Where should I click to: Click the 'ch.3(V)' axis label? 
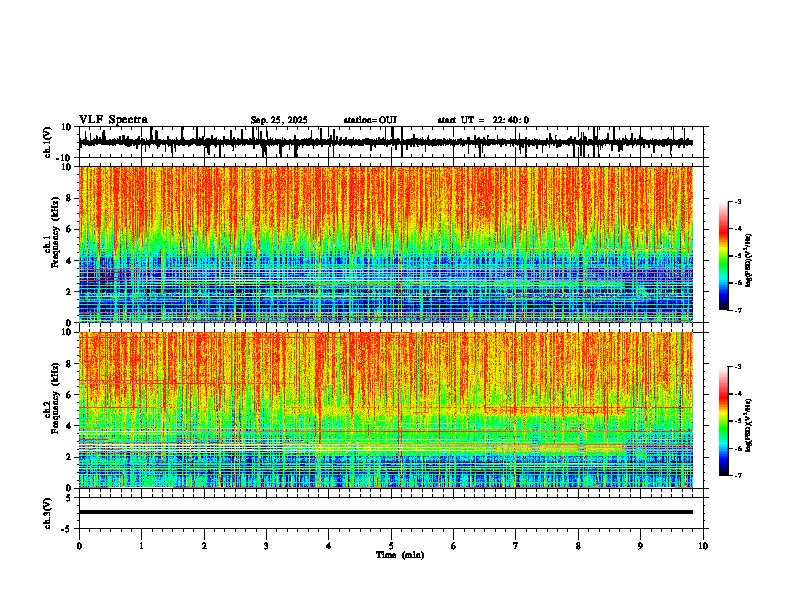click(x=48, y=513)
